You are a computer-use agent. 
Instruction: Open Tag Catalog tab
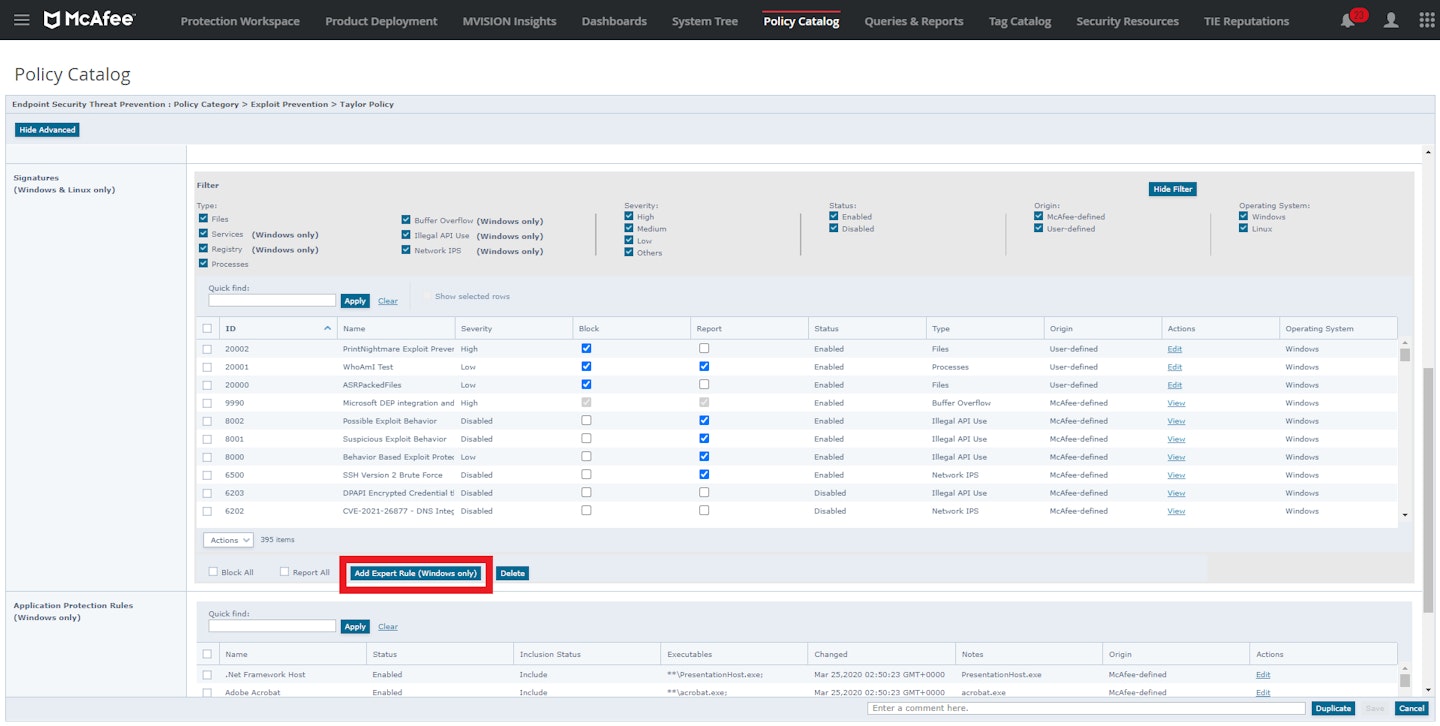click(x=1020, y=21)
